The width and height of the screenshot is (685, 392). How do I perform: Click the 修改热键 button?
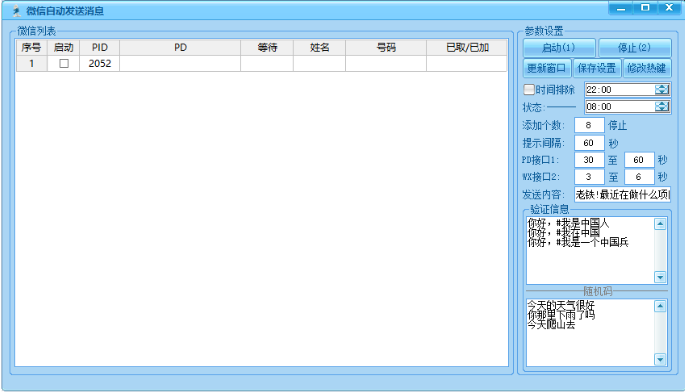pos(647,68)
